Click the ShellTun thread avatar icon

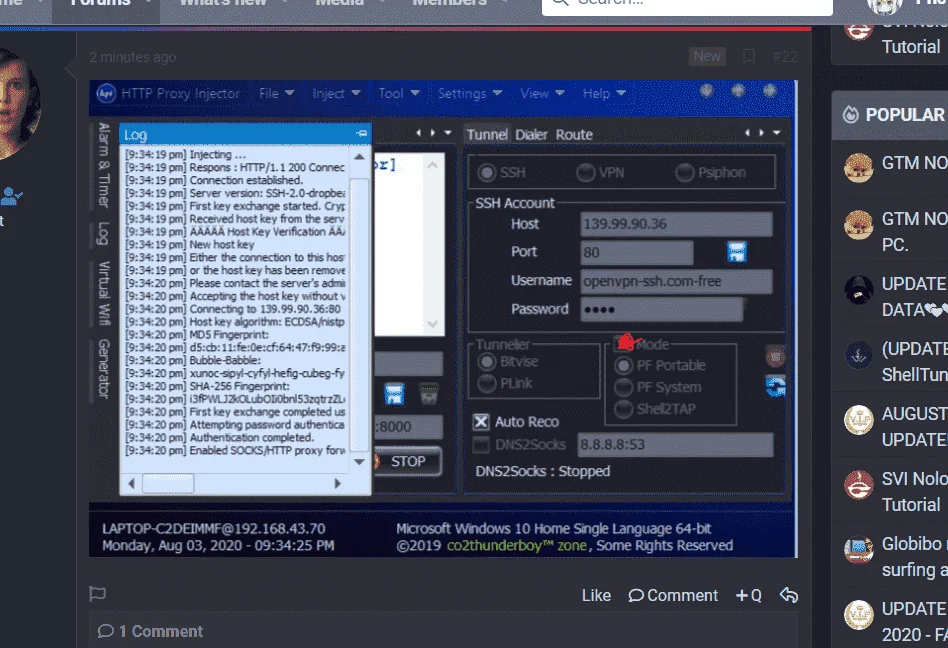click(x=859, y=355)
